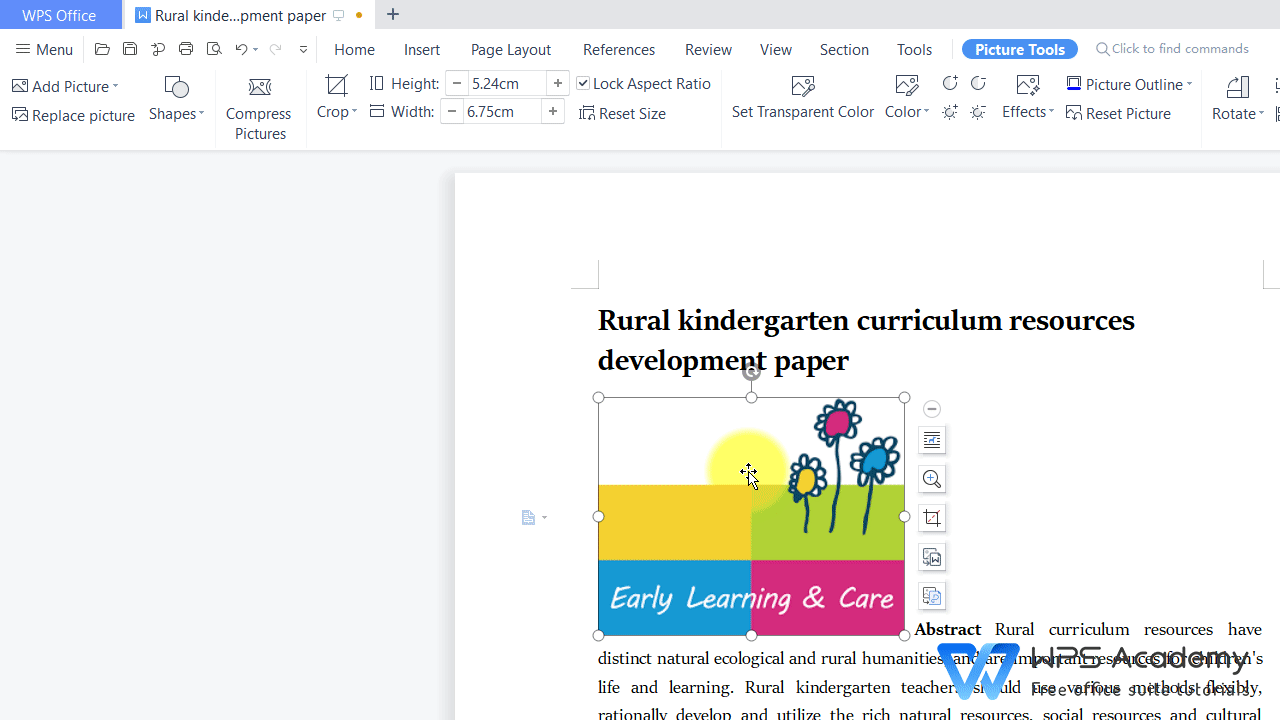Open the Section tab
Image resolution: width=1280 pixels, height=720 pixels.
(844, 49)
